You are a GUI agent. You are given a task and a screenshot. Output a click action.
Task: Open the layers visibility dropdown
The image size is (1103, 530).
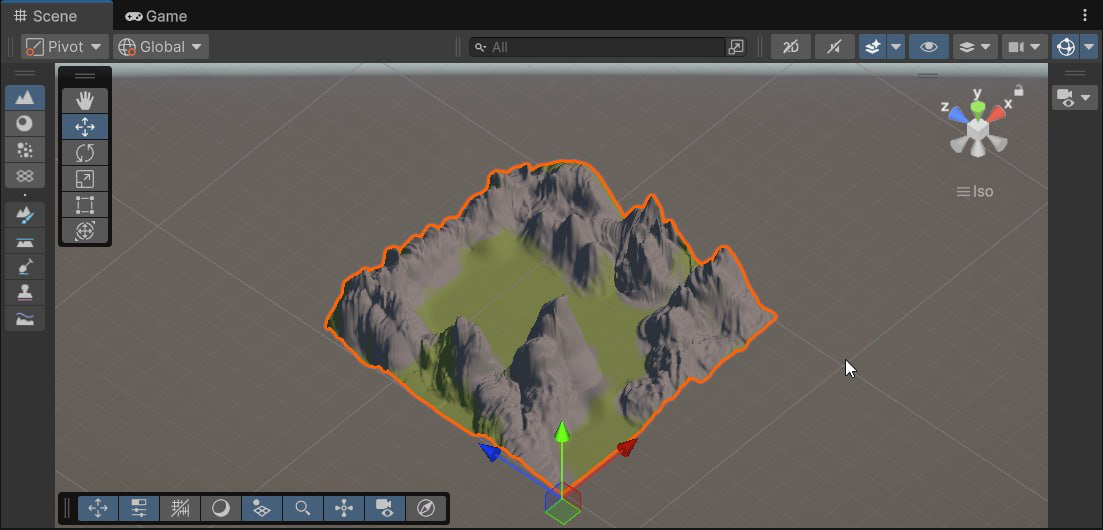(975, 47)
